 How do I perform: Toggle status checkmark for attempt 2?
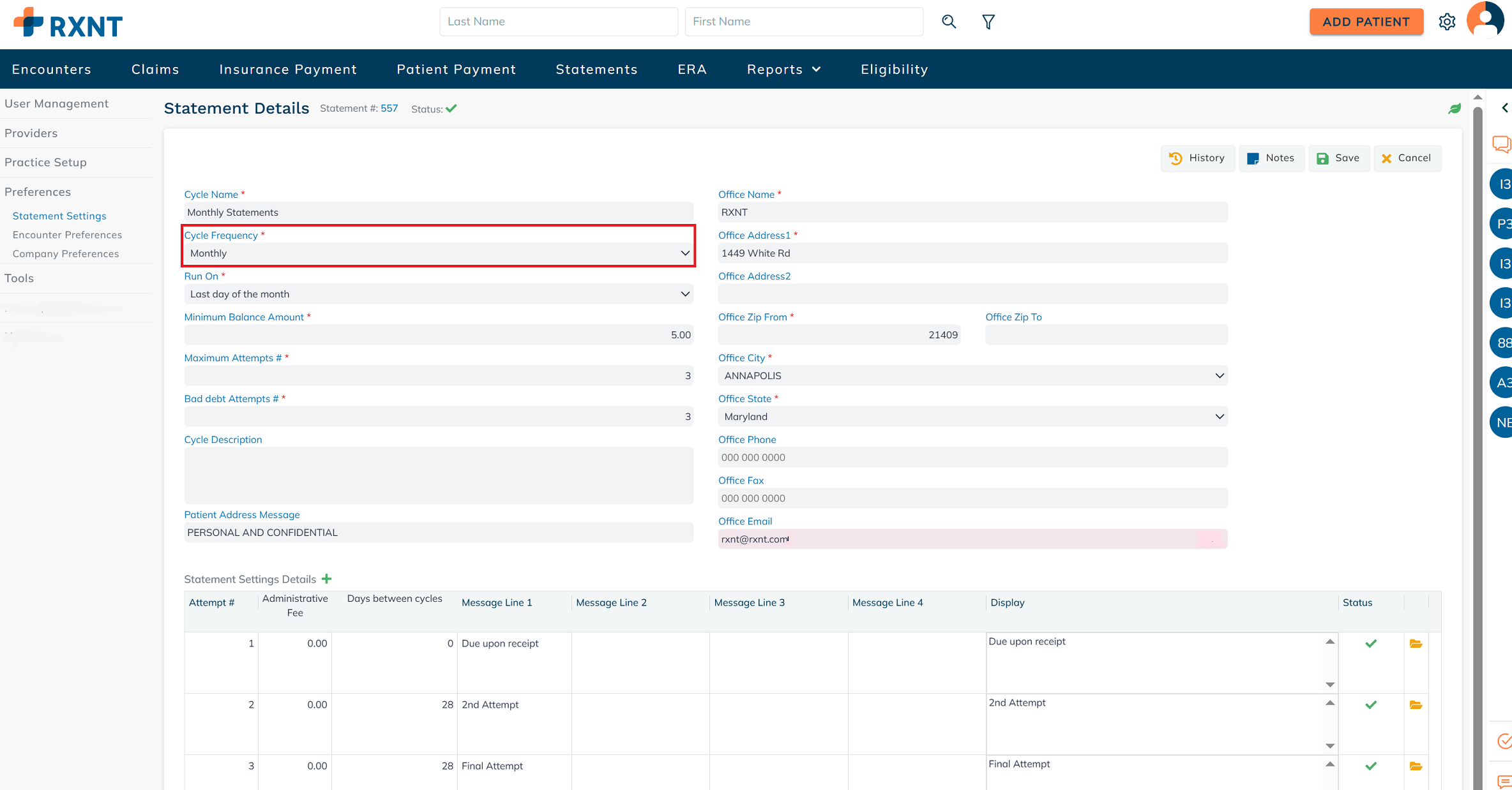[1370, 704]
